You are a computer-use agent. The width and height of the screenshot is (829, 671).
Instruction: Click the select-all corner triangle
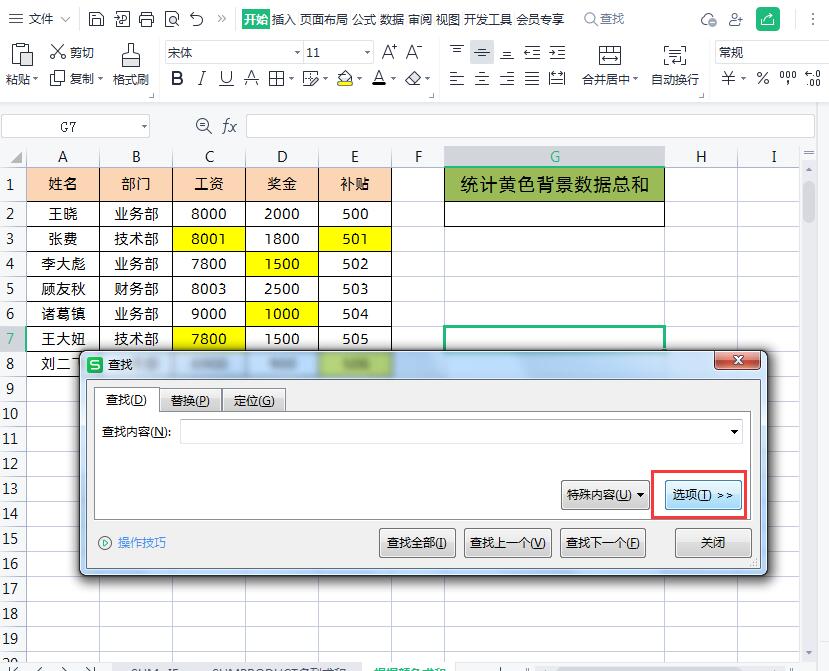(x=15, y=157)
